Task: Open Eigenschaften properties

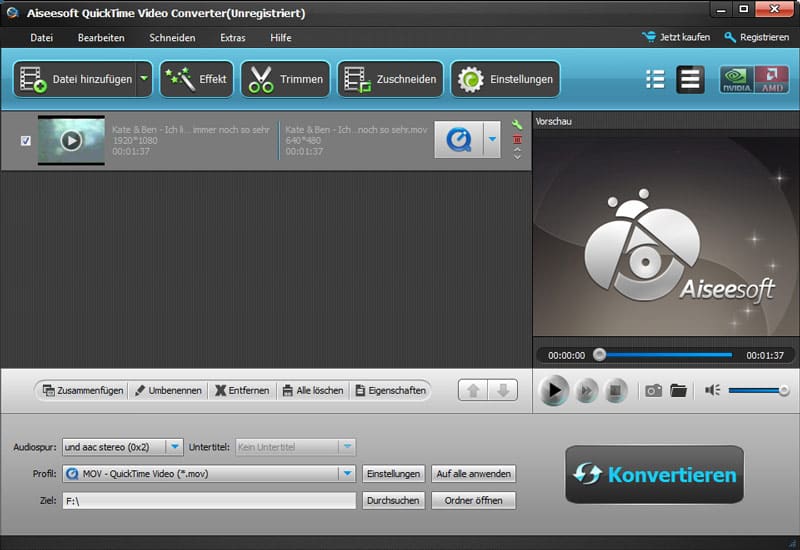Action: pos(390,390)
